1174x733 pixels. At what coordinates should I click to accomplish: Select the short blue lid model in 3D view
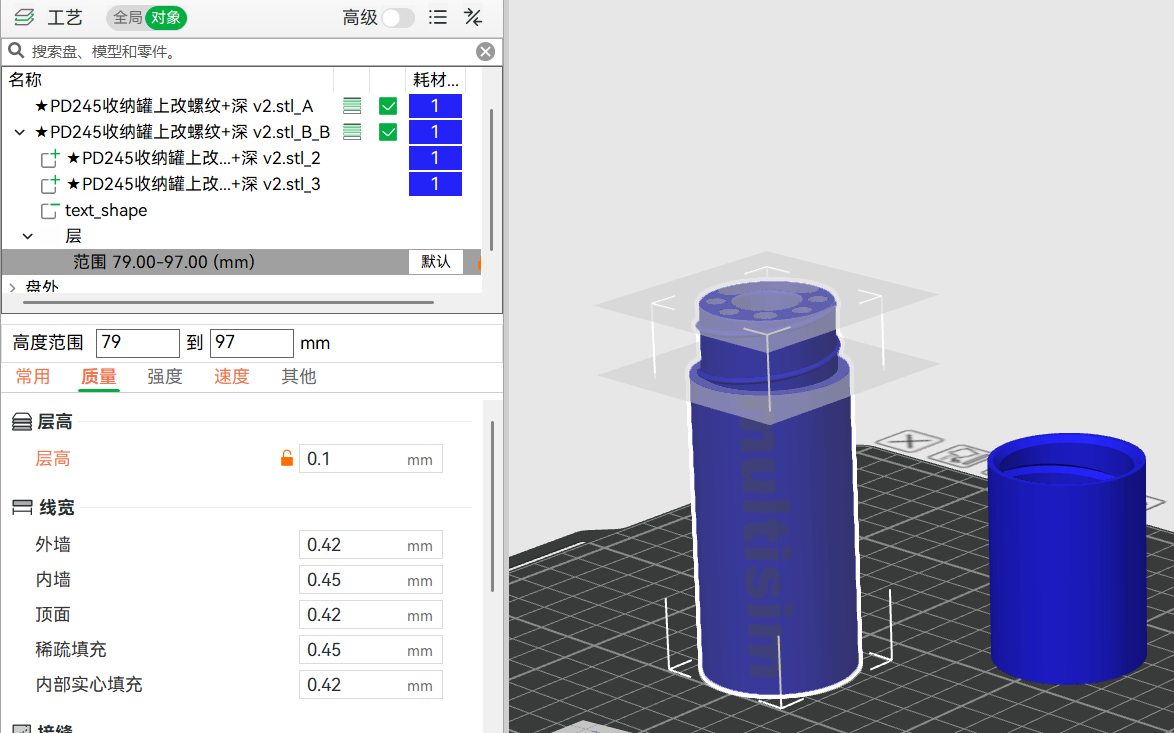[1067, 558]
